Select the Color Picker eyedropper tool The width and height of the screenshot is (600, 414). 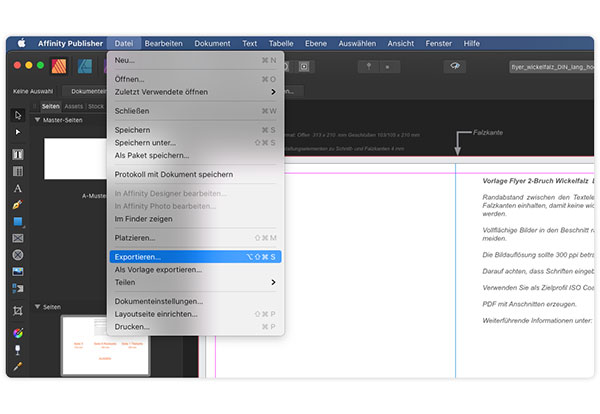tap(18, 367)
